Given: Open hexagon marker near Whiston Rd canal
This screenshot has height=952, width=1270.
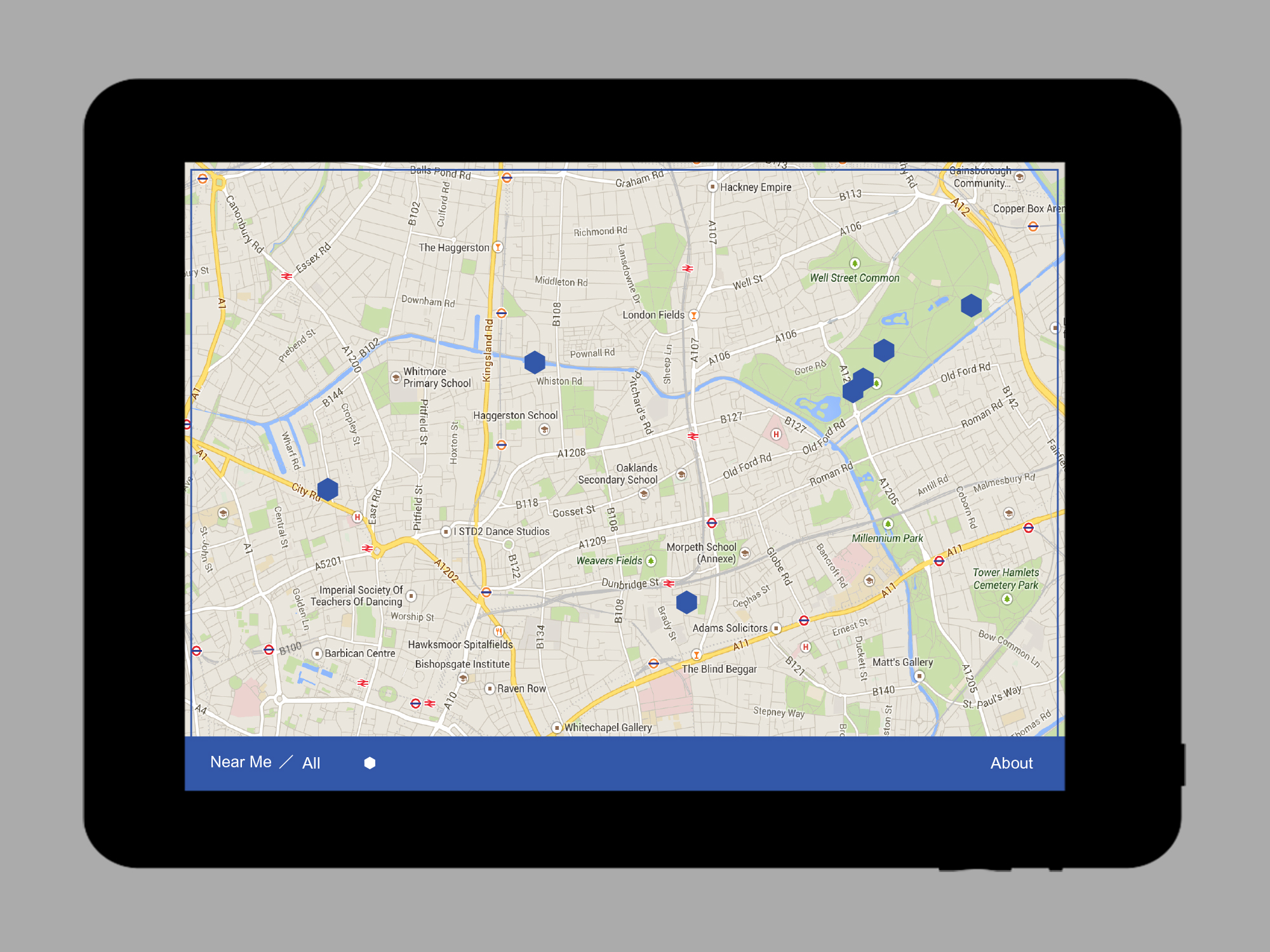Looking at the screenshot, I should coord(535,362).
